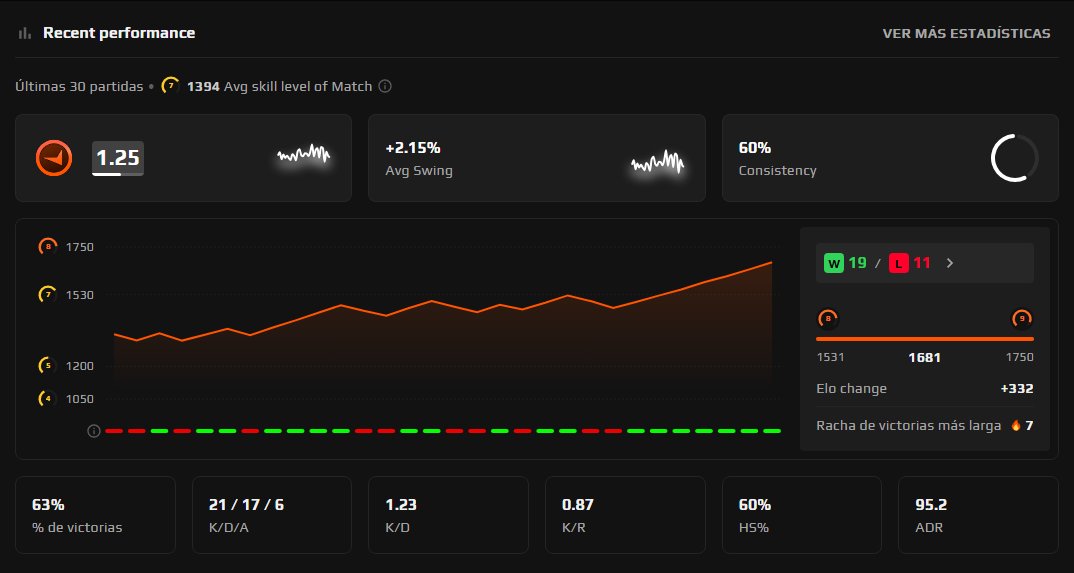Click the 1394 average skill value
The image size is (1074, 573).
tap(203, 86)
